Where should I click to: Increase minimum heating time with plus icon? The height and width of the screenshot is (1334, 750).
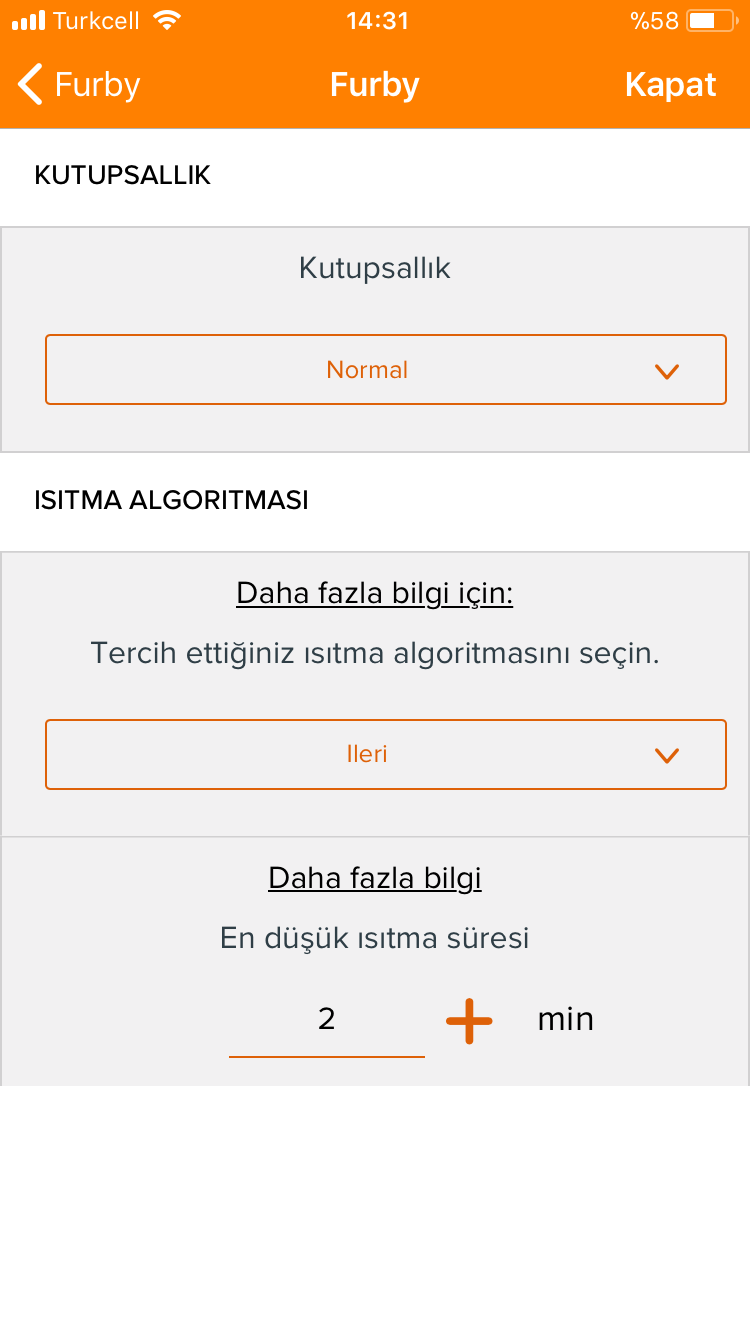point(469,1020)
